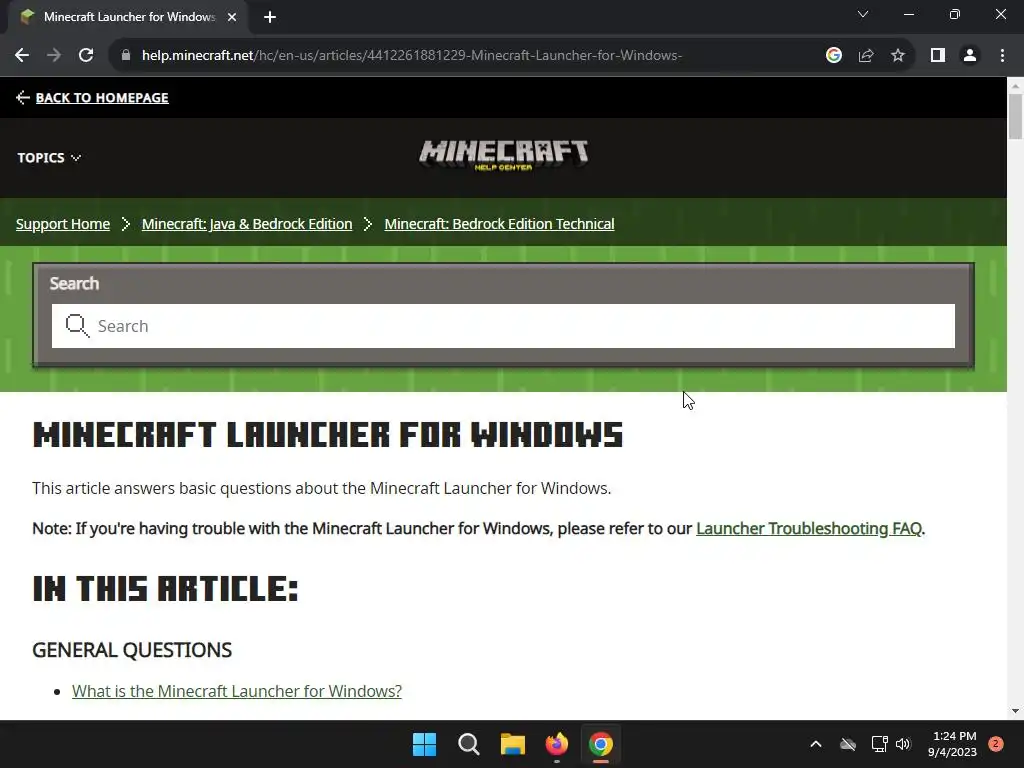Click the Google icon in the address bar
This screenshot has width=1024, height=768.
coord(833,56)
